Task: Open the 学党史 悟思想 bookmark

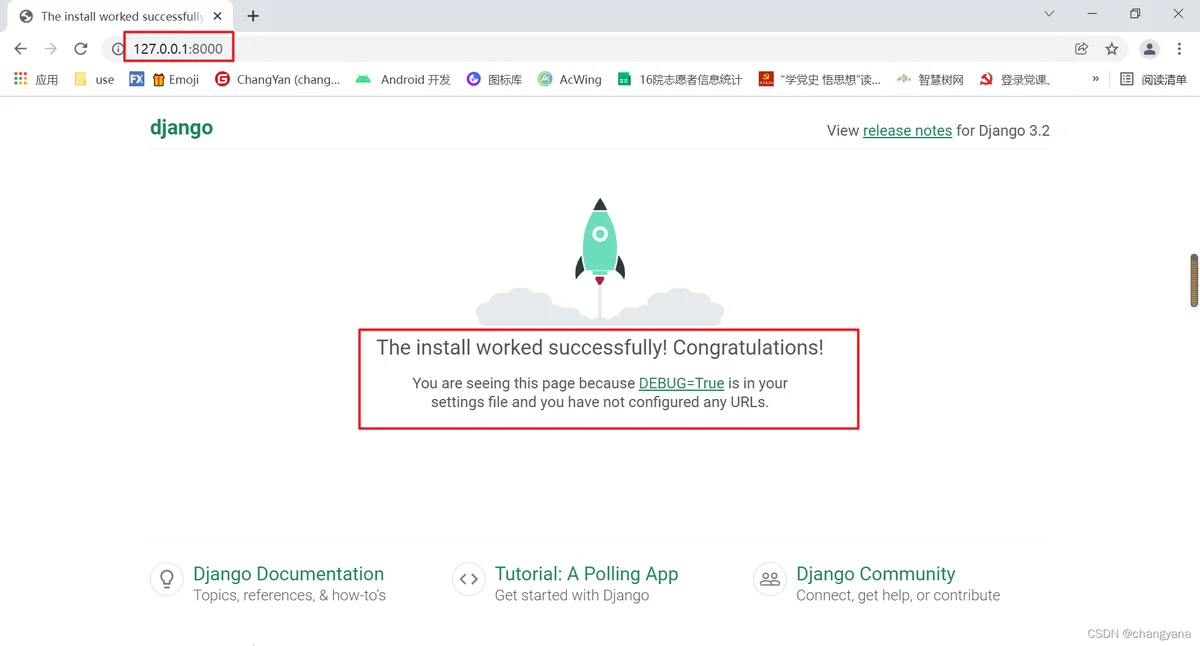Action: [819, 79]
